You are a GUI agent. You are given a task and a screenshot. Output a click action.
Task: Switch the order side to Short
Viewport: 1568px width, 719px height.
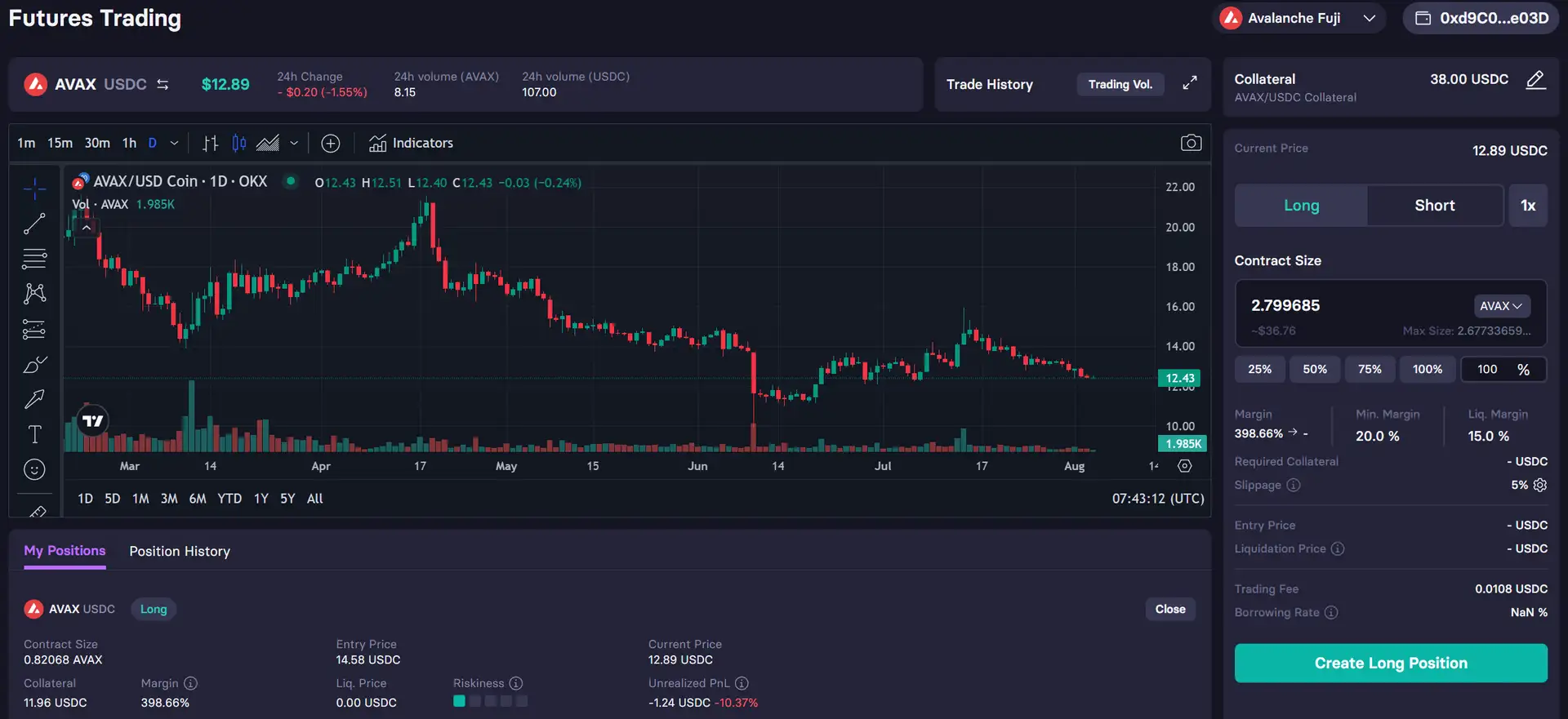pos(1434,206)
